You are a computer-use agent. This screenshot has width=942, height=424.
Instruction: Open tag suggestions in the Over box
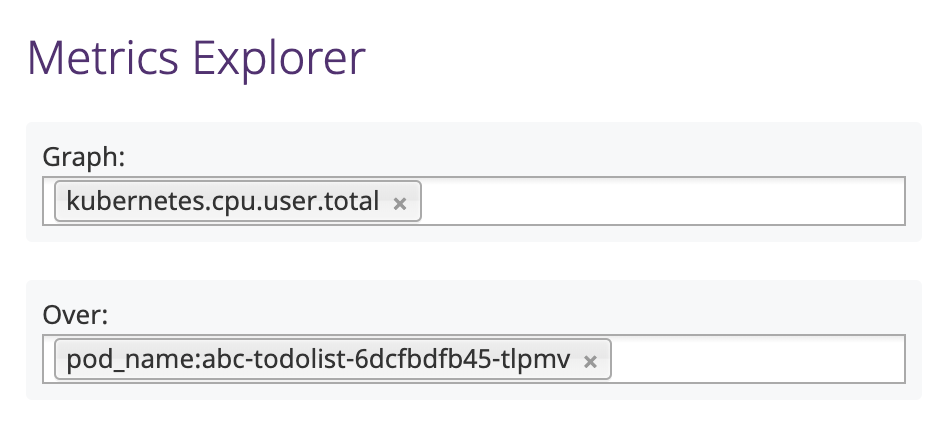[x=757, y=359]
